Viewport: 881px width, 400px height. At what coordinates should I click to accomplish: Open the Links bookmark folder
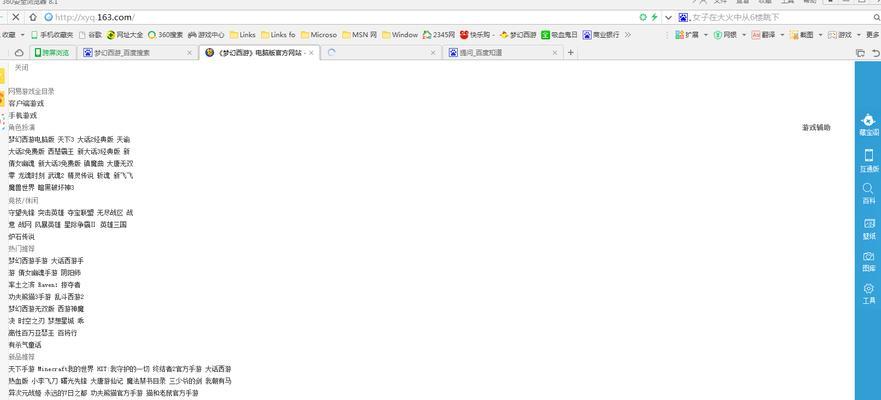tap(242, 35)
